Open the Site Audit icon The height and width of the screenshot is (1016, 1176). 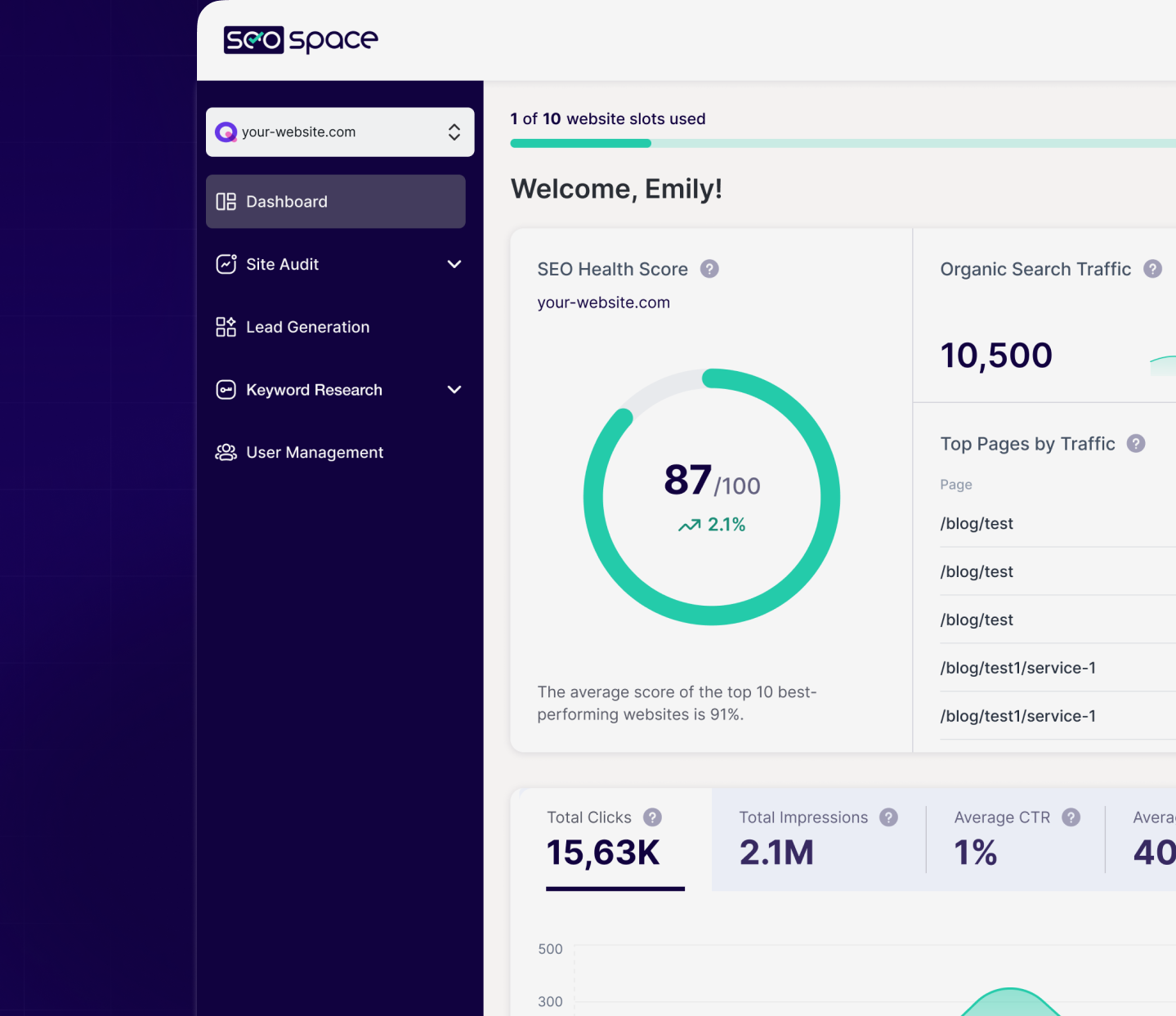(x=226, y=264)
